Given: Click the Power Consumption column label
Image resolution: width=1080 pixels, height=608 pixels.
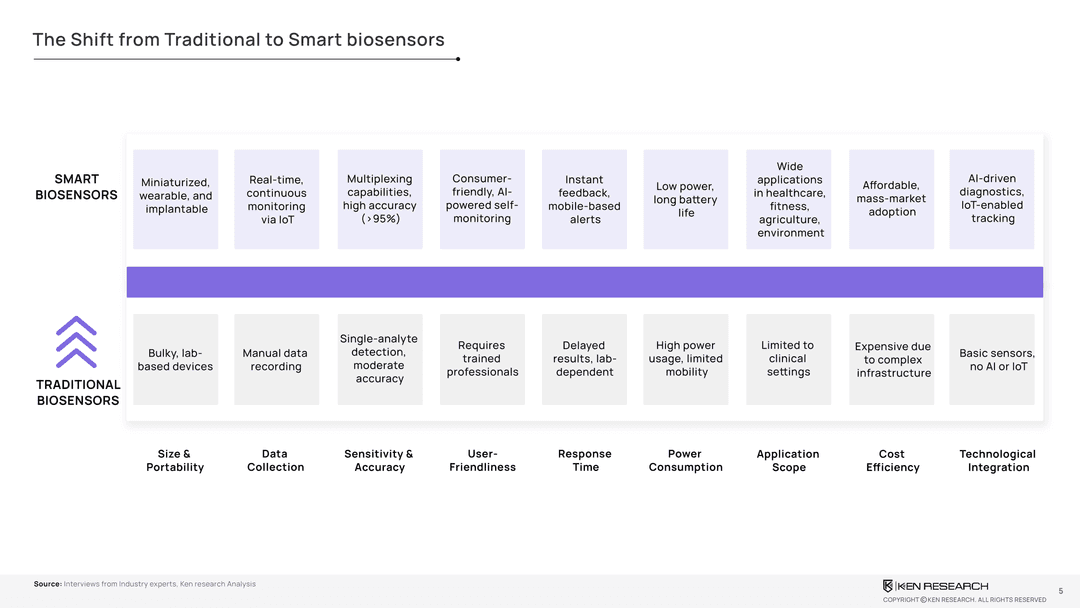Looking at the screenshot, I should tap(685, 460).
